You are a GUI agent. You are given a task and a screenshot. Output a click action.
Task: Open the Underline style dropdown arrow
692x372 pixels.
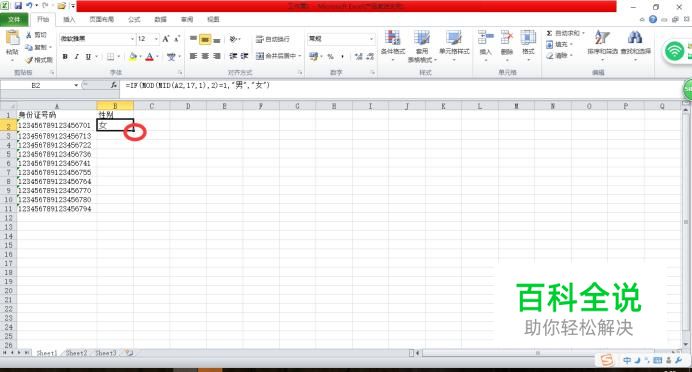pyautogui.click(x=96, y=56)
